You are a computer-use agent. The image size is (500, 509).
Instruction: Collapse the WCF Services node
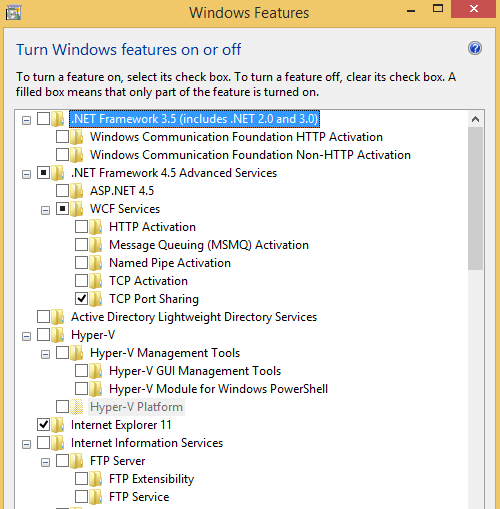45,210
